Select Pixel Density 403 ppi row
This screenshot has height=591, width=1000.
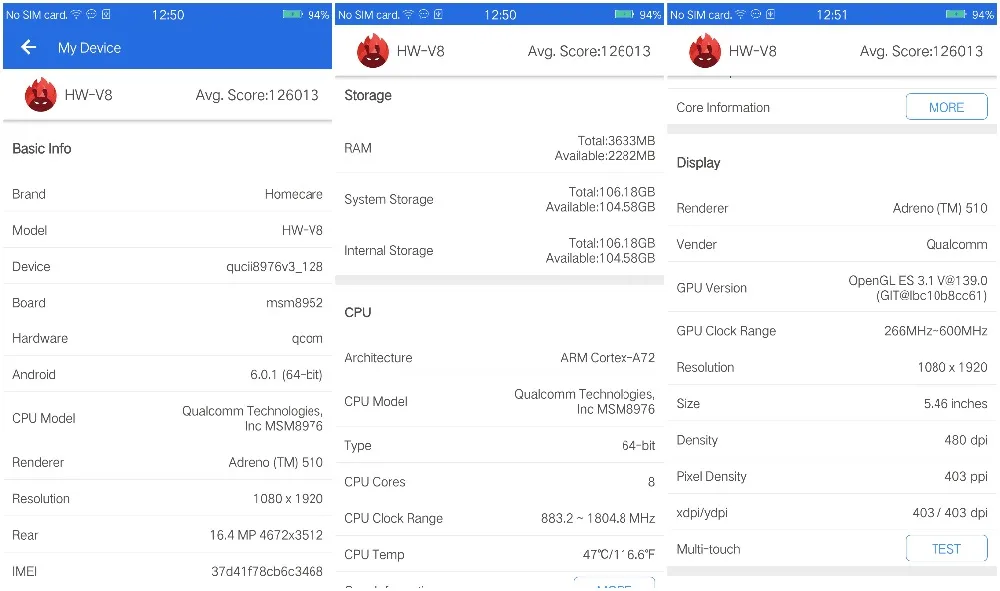click(832, 476)
